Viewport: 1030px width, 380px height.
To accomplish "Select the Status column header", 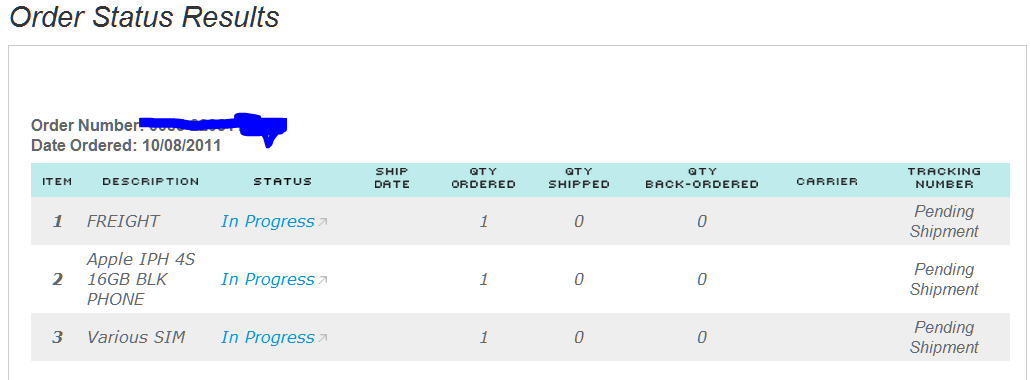I will 282,181.
